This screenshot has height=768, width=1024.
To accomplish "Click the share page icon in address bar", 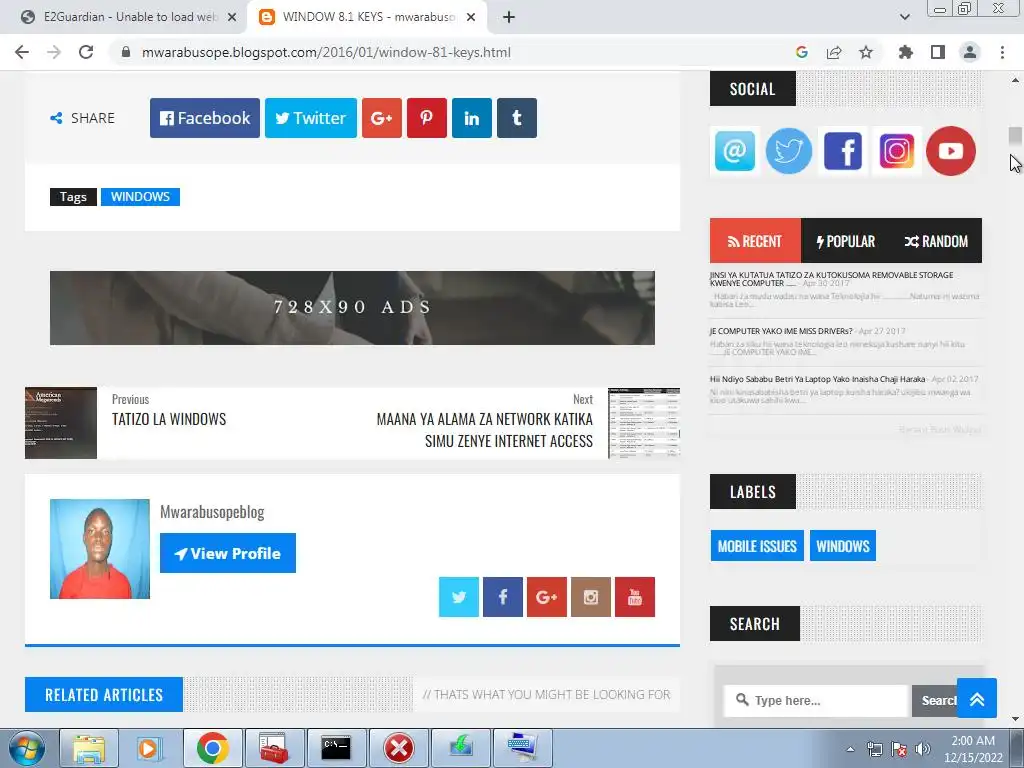I will pyautogui.click(x=834, y=52).
